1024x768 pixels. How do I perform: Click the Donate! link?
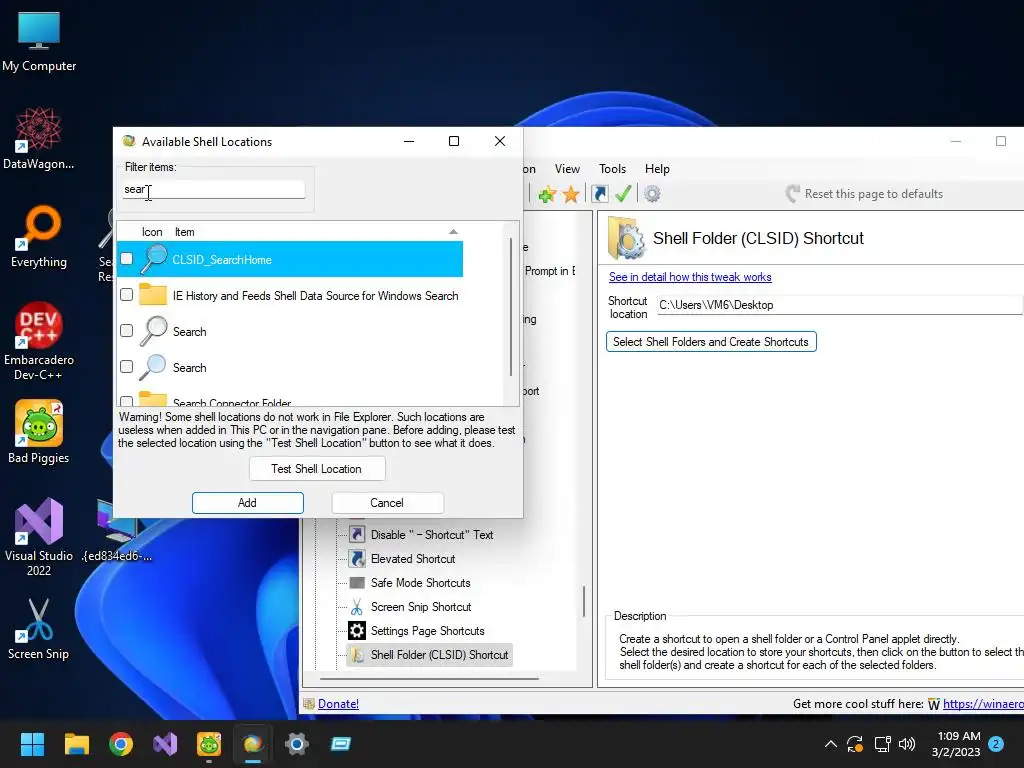pos(338,704)
